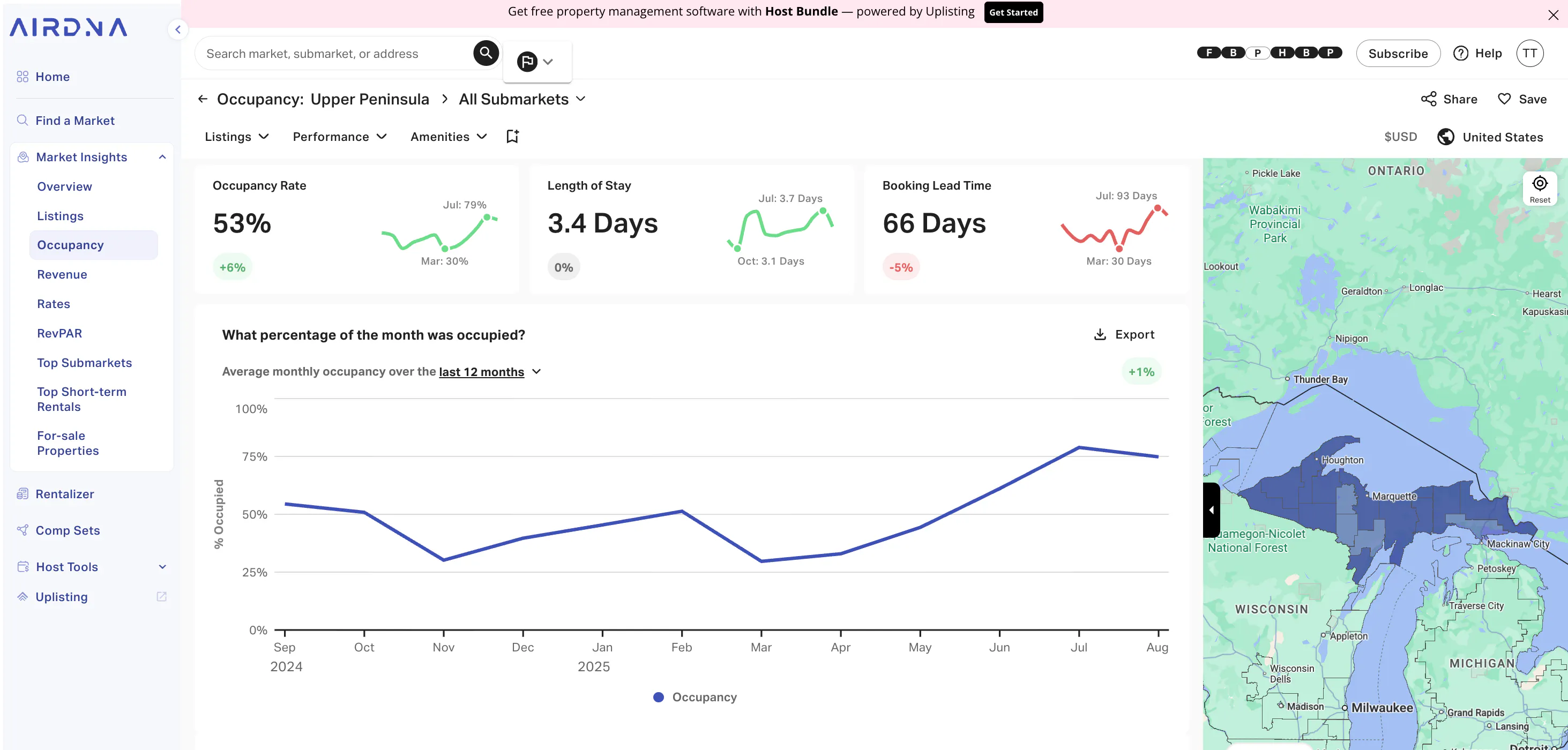Open the Performance filter dropdown
This screenshot has width=1568, height=750.
[340, 137]
